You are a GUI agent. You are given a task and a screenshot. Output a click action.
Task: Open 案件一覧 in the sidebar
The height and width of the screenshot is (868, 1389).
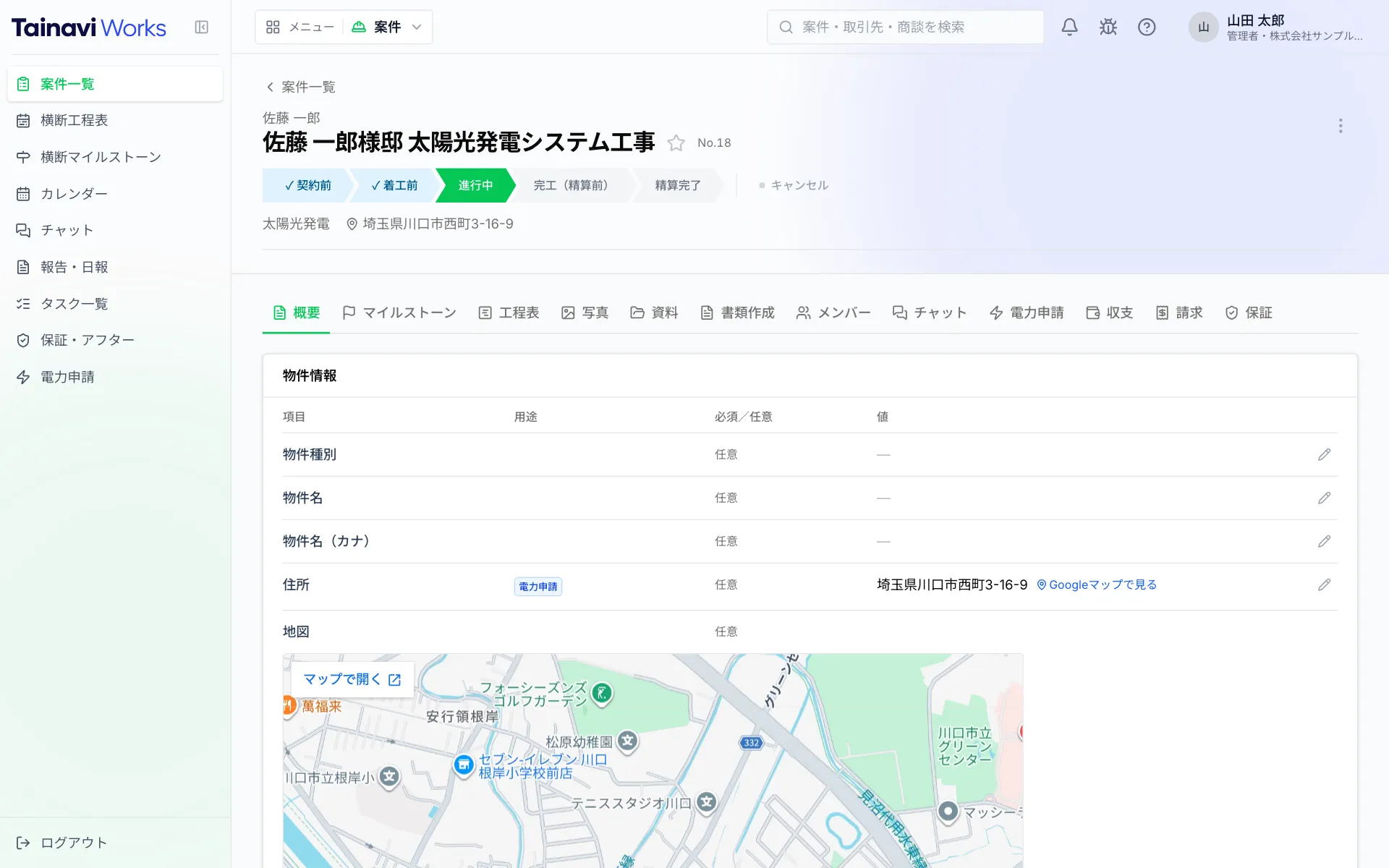click(115, 84)
